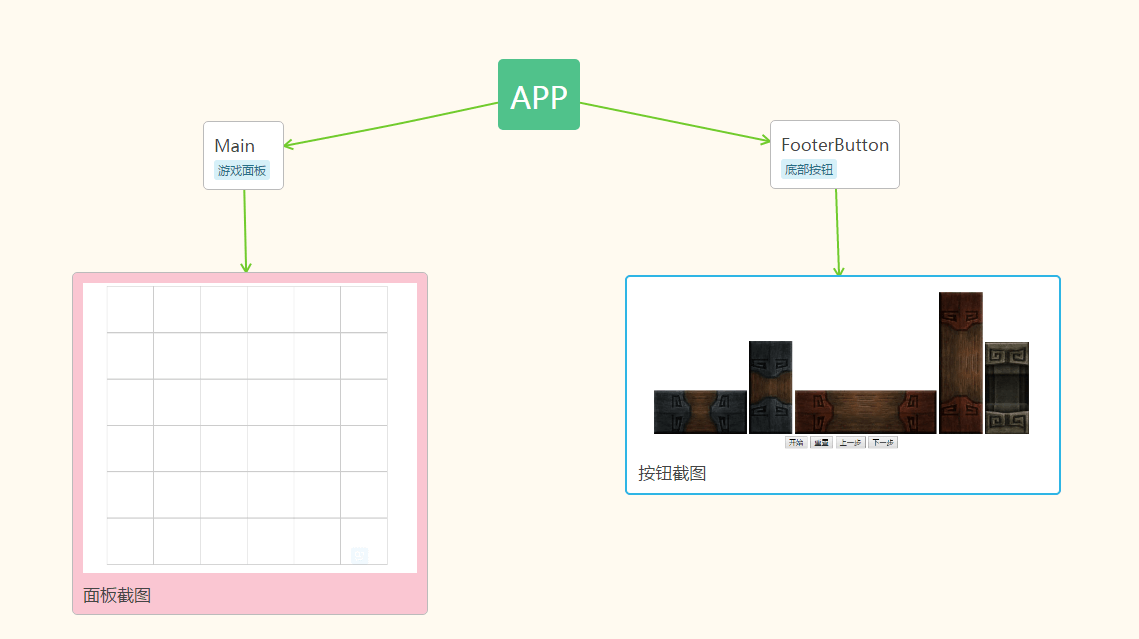Viewport: 1139px width, 639px height.
Task: Click the faint blue icon in grid corner
Action: pos(360,555)
